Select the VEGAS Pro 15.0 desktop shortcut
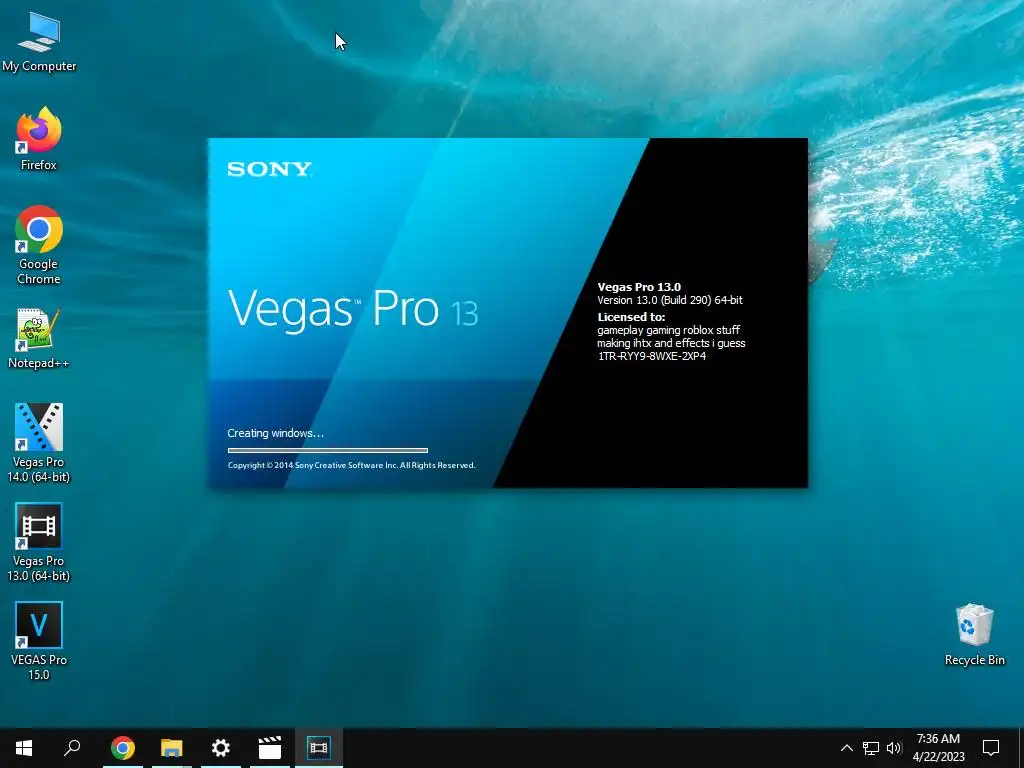The width and height of the screenshot is (1024, 768). coord(39,641)
